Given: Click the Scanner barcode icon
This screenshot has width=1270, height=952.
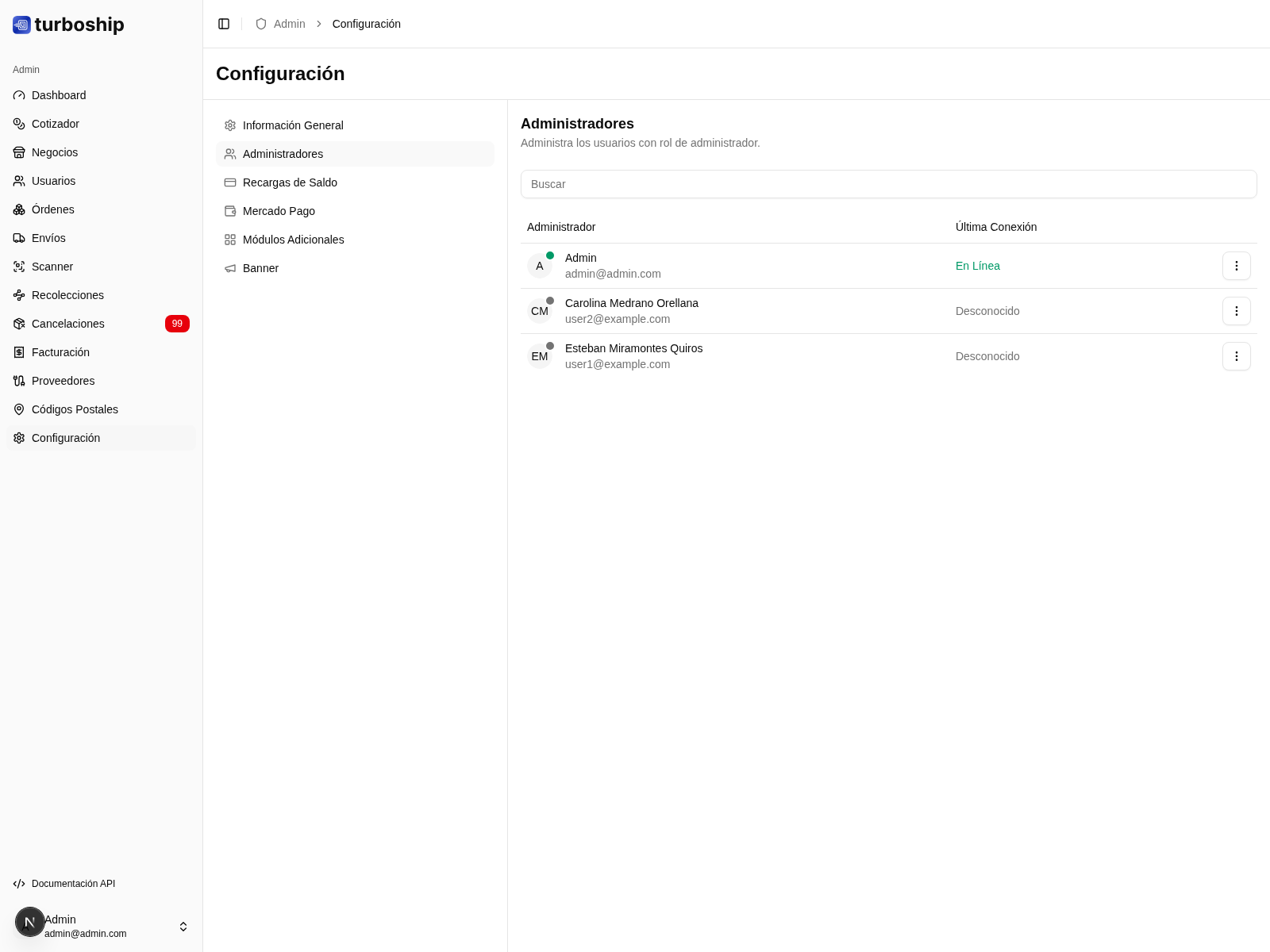Looking at the screenshot, I should 19,267.
